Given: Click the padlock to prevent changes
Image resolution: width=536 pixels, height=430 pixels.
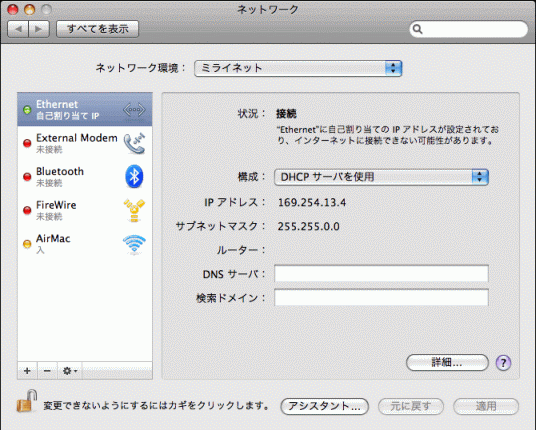Looking at the screenshot, I should [x=27, y=401].
